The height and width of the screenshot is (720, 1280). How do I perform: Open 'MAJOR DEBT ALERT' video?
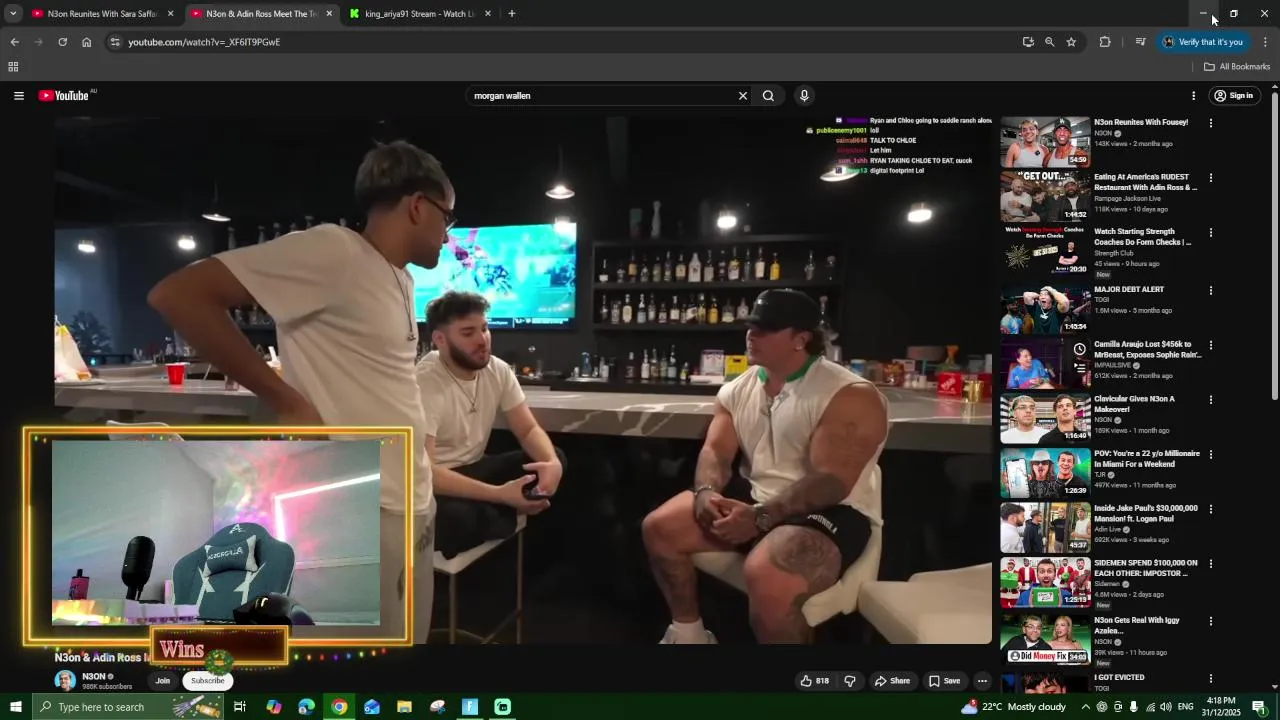[1045, 309]
